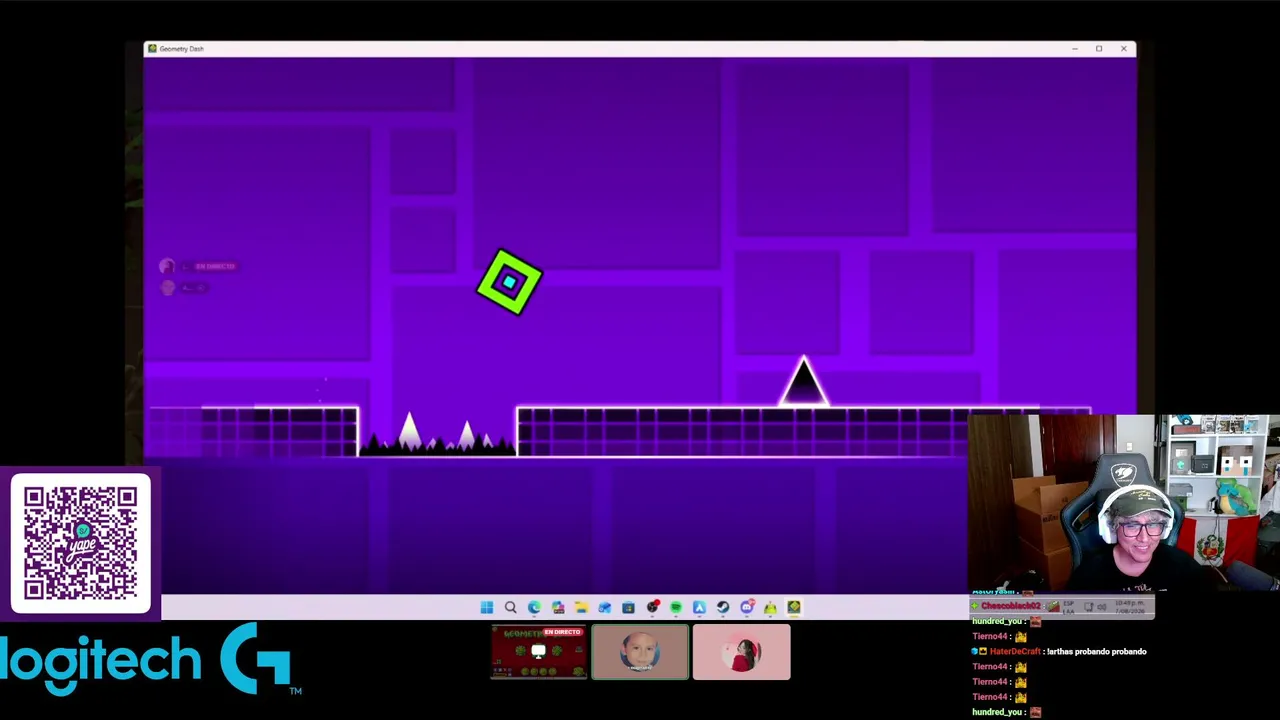
Task: Select the boy's face avatar thumbnail
Action: [x=640, y=652]
